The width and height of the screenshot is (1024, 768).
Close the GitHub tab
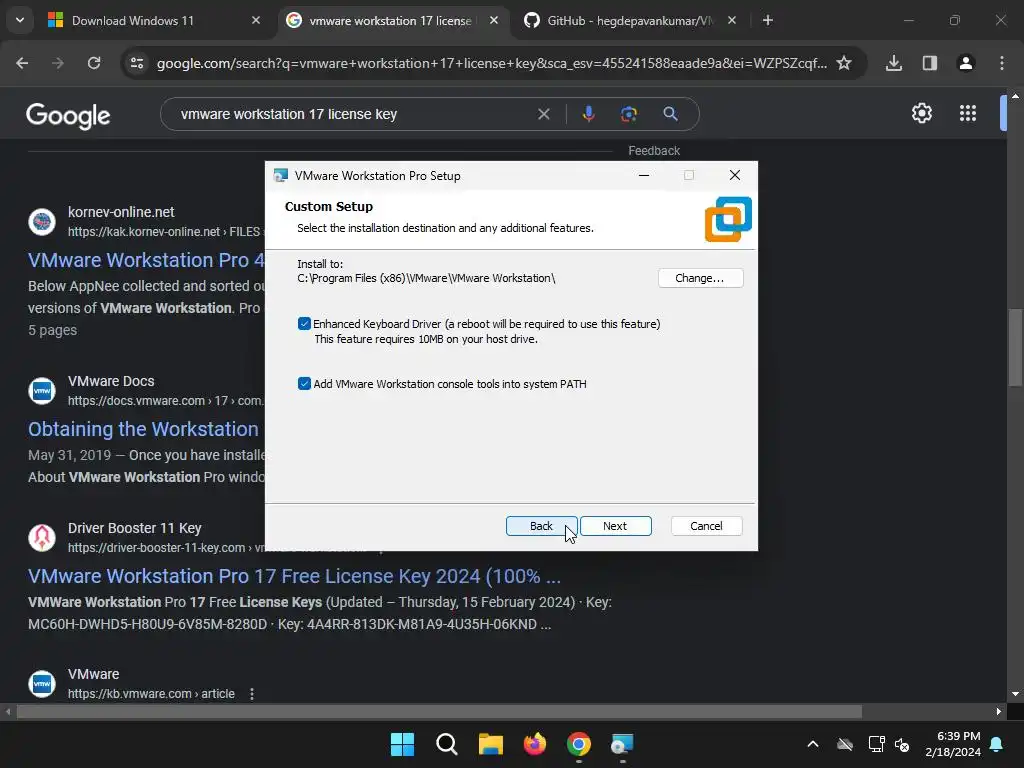[731, 21]
